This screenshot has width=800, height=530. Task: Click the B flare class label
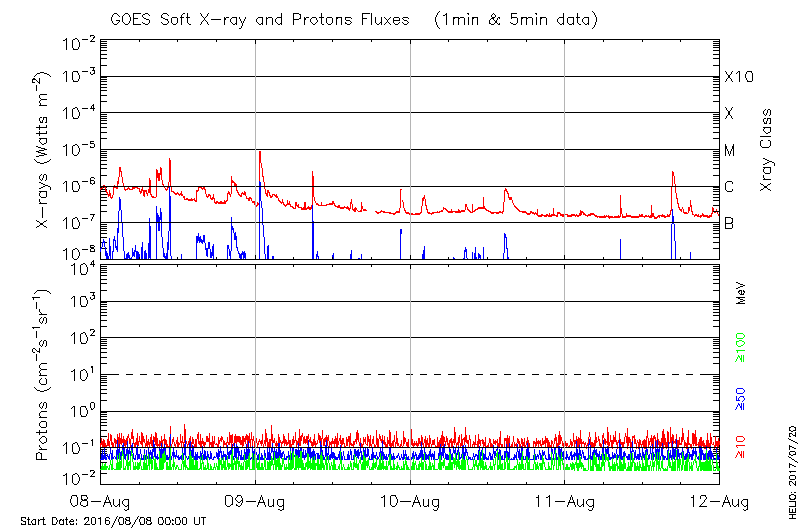[729, 223]
